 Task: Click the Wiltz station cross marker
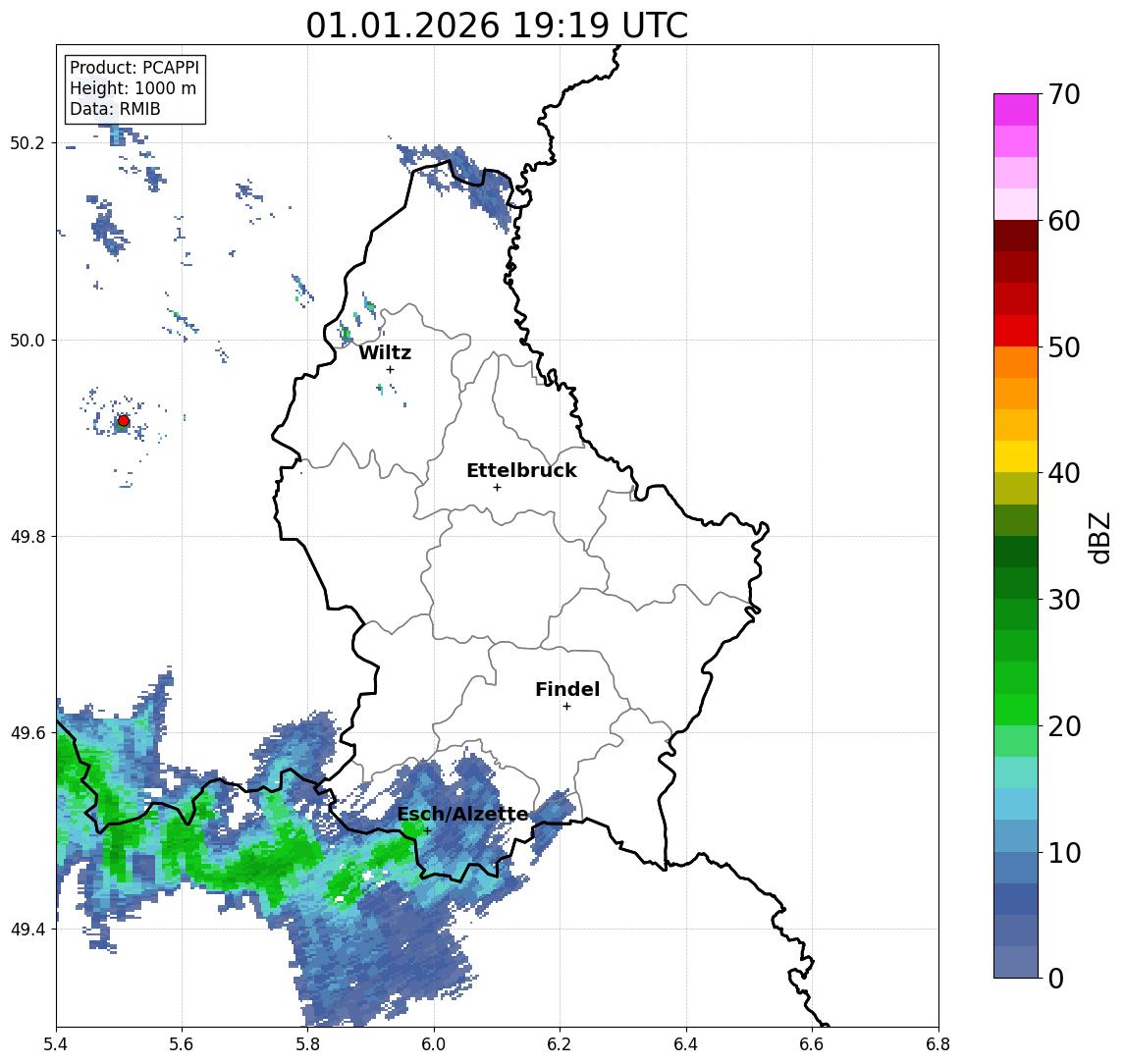(390, 370)
